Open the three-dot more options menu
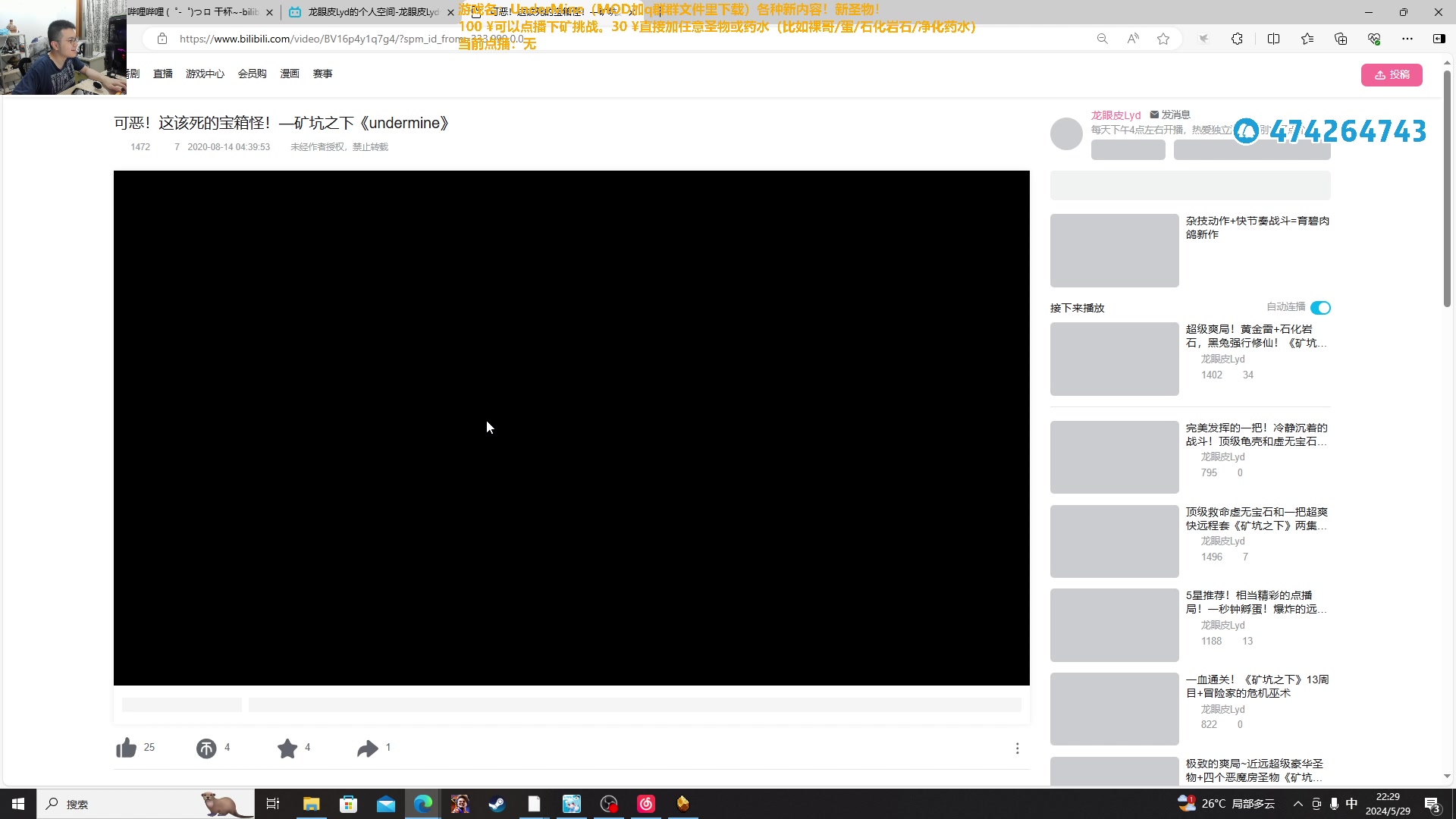This screenshot has height=819, width=1456. coord(1017,748)
